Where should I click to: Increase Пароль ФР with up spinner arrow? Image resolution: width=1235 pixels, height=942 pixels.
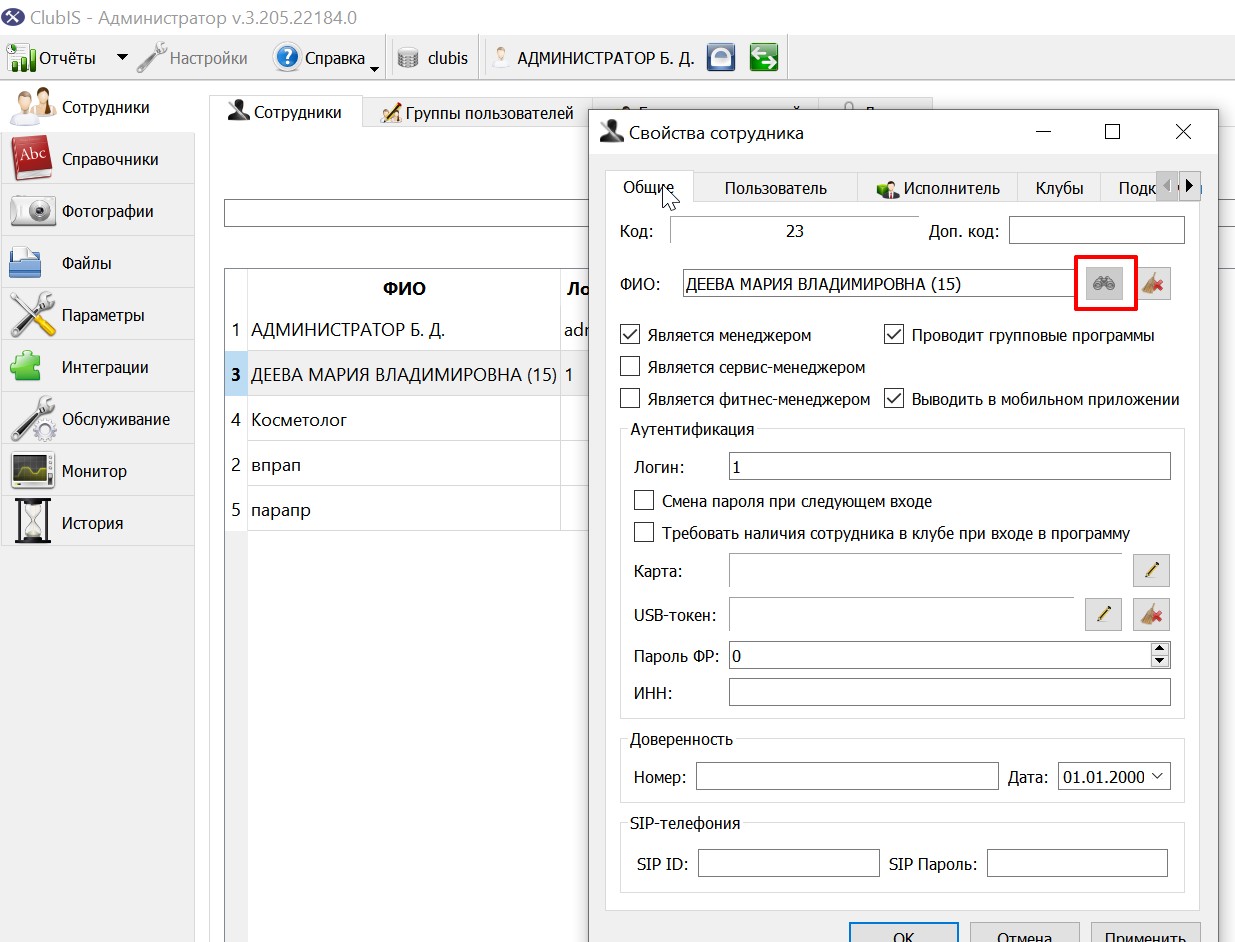[x=1160, y=649]
